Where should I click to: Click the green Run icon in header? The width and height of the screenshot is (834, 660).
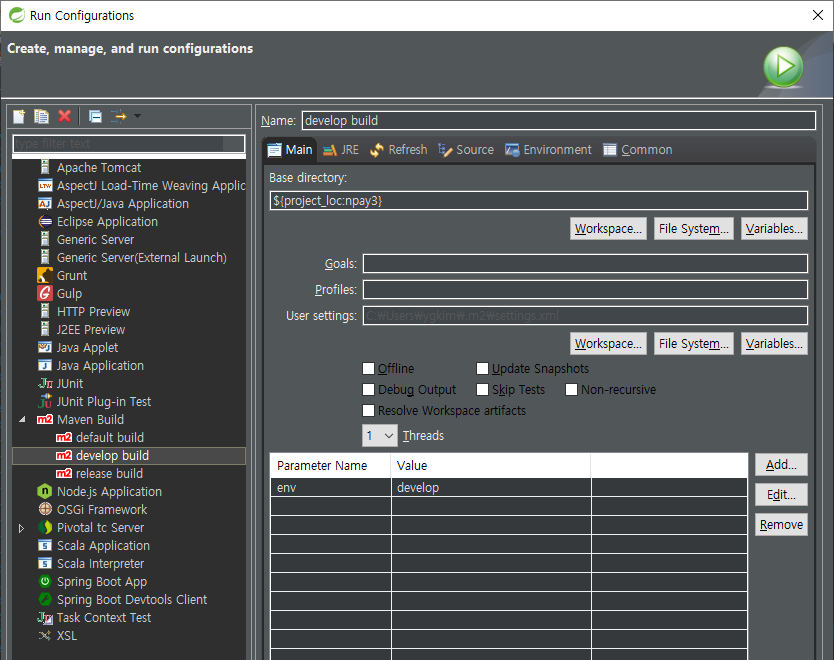783,67
